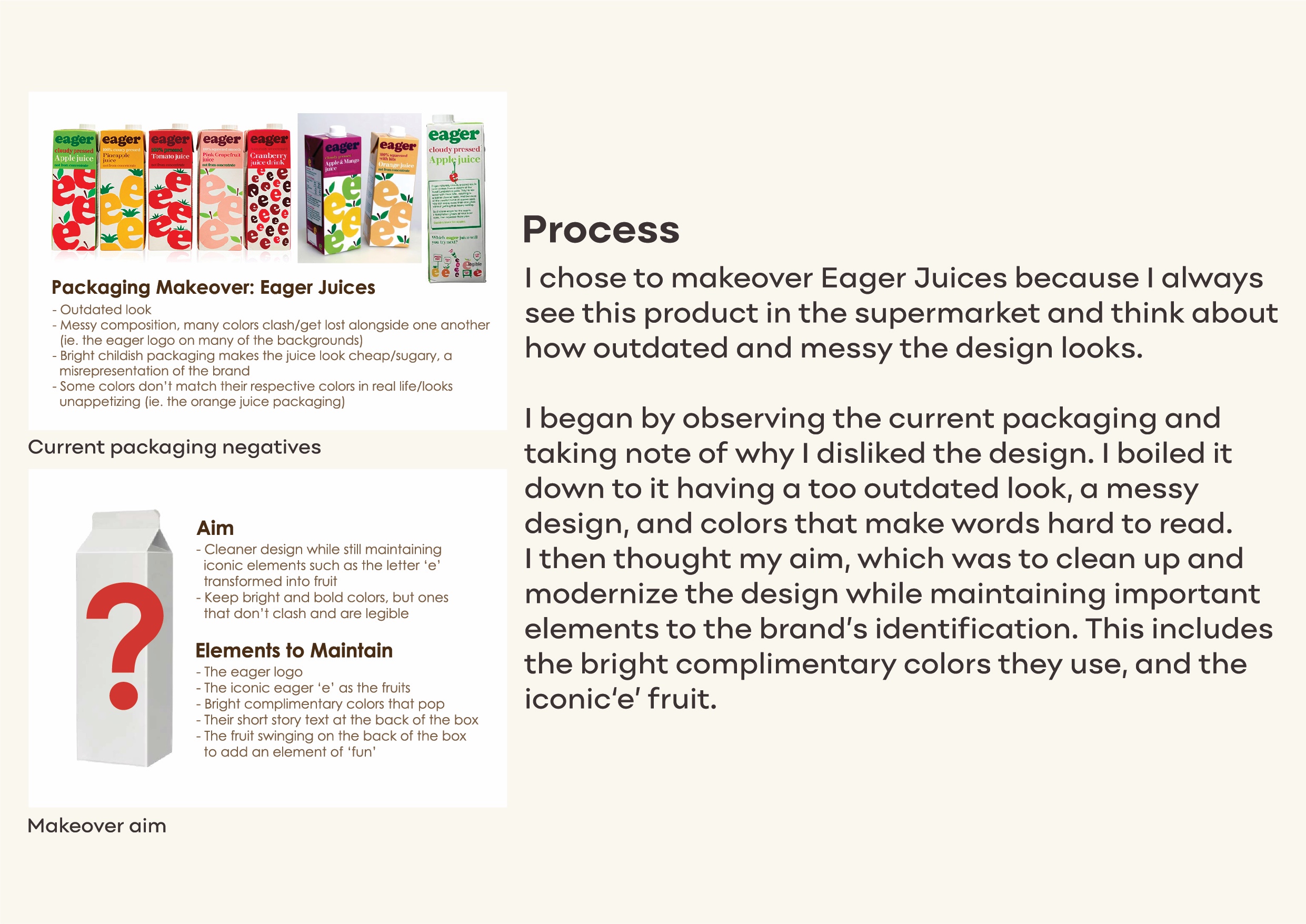Click the "Aim" heading
The height and width of the screenshot is (924, 1306).
[x=215, y=529]
